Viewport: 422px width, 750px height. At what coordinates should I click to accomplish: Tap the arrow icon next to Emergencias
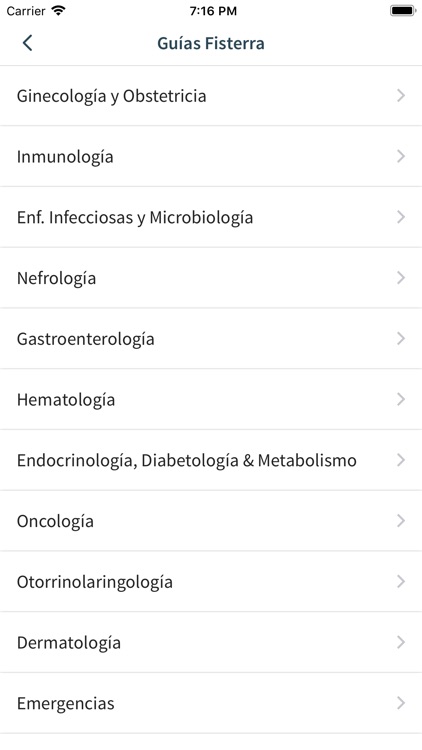(401, 703)
